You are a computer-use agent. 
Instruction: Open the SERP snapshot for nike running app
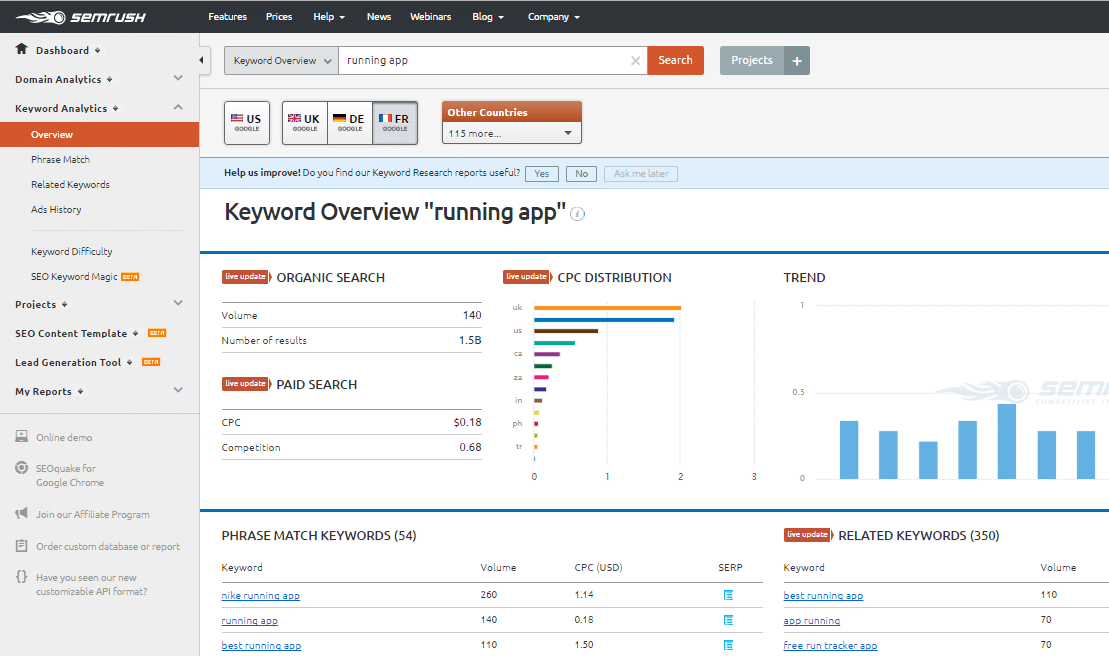(x=728, y=595)
